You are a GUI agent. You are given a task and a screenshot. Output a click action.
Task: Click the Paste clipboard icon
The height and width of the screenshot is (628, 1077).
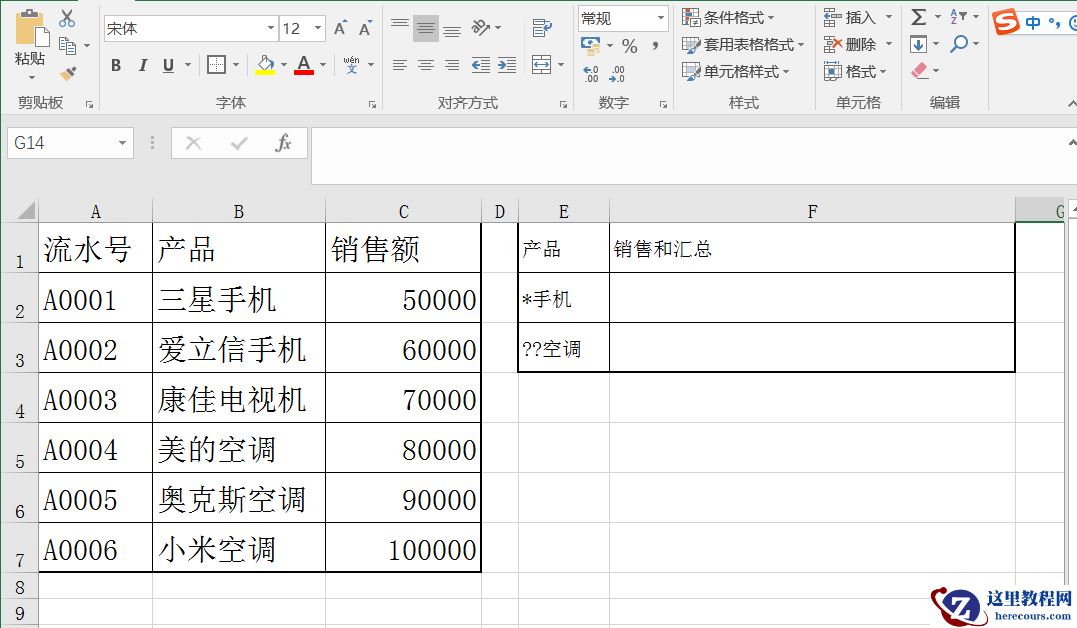coord(30,29)
